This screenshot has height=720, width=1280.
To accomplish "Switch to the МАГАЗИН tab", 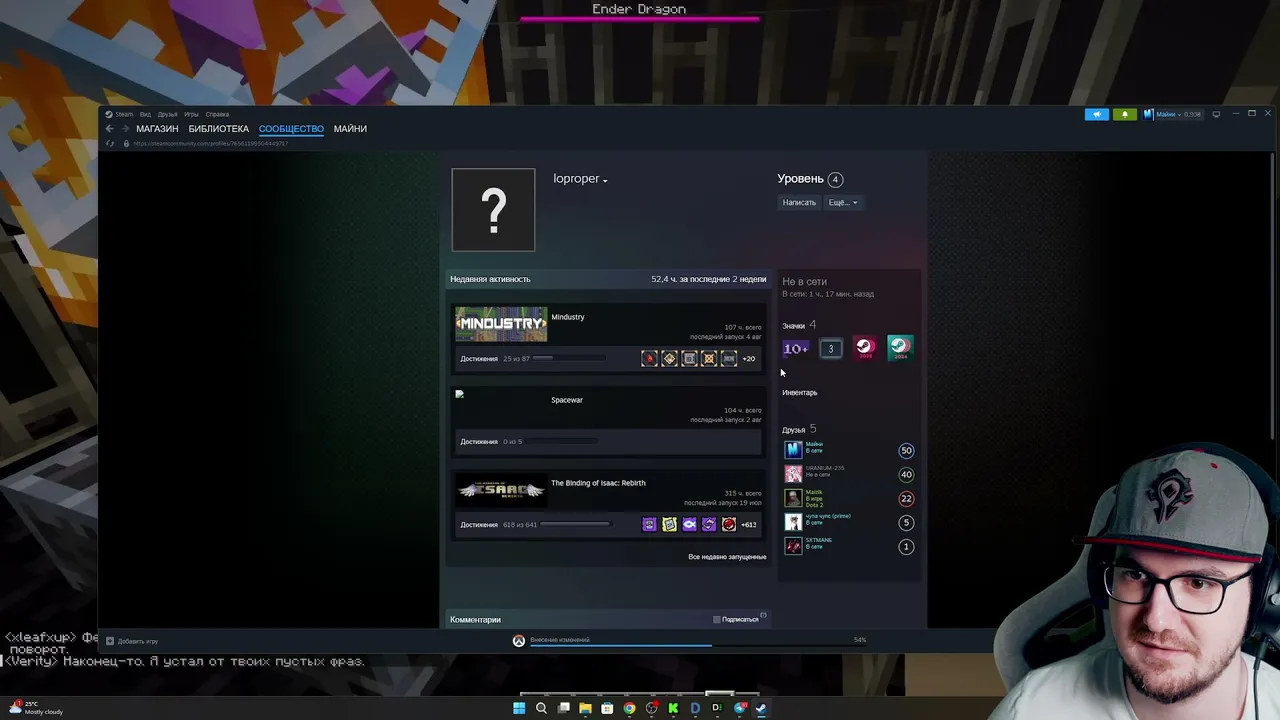I will click(157, 129).
